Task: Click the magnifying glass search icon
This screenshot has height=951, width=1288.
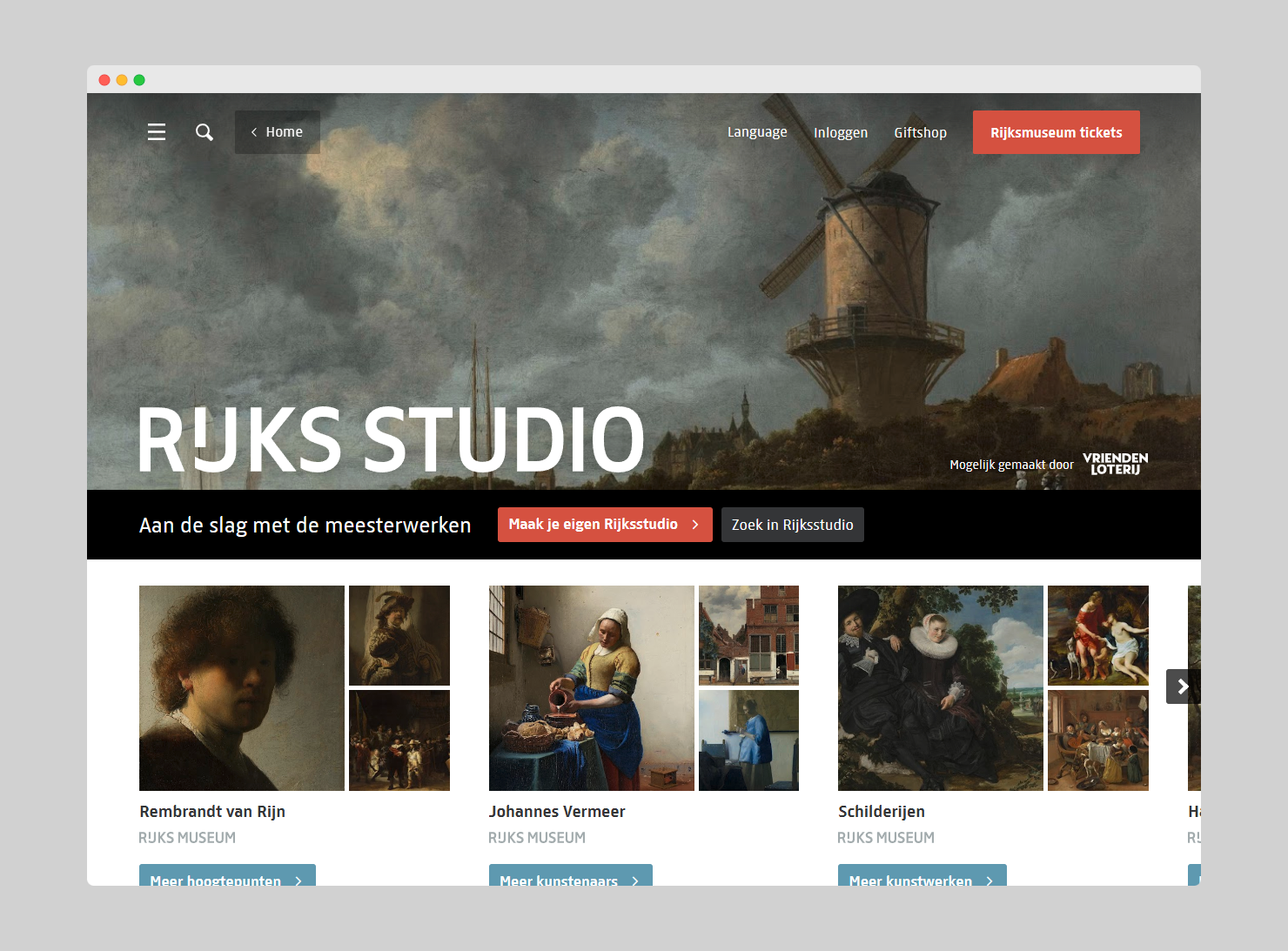Action: click(x=205, y=132)
